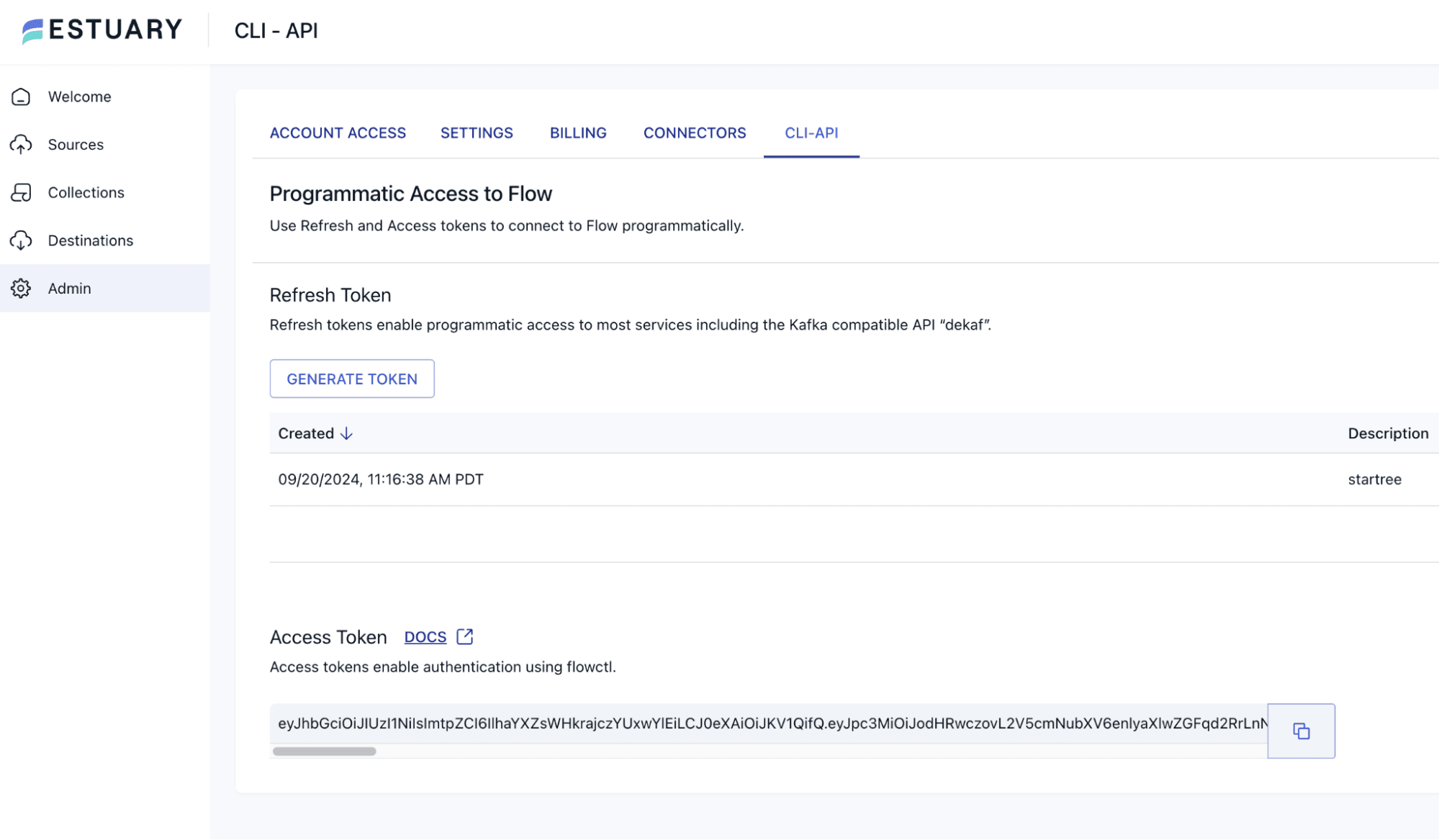This screenshot has height=840, width=1439.
Task: Open docs via the external-link icon
Action: (x=465, y=636)
